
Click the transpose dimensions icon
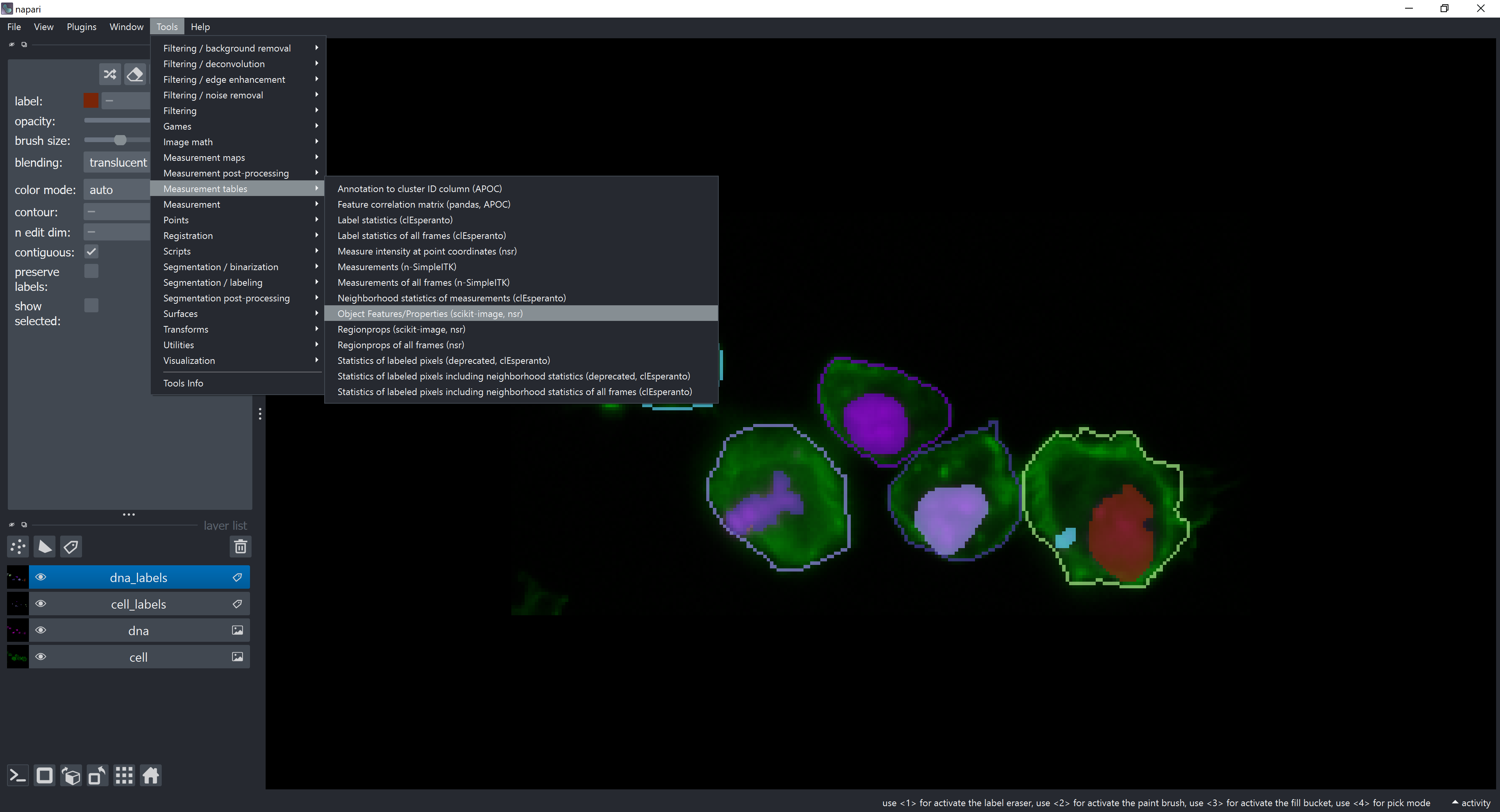pos(97,775)
